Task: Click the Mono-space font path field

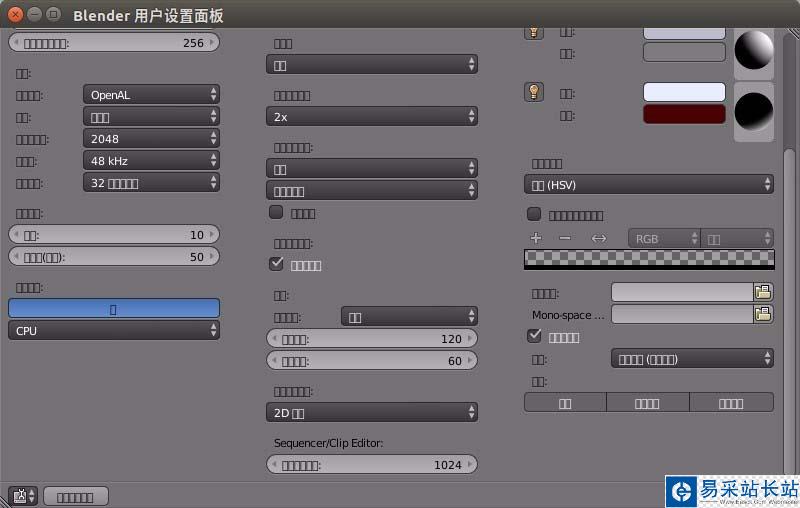Action: [x=683, y=314]
